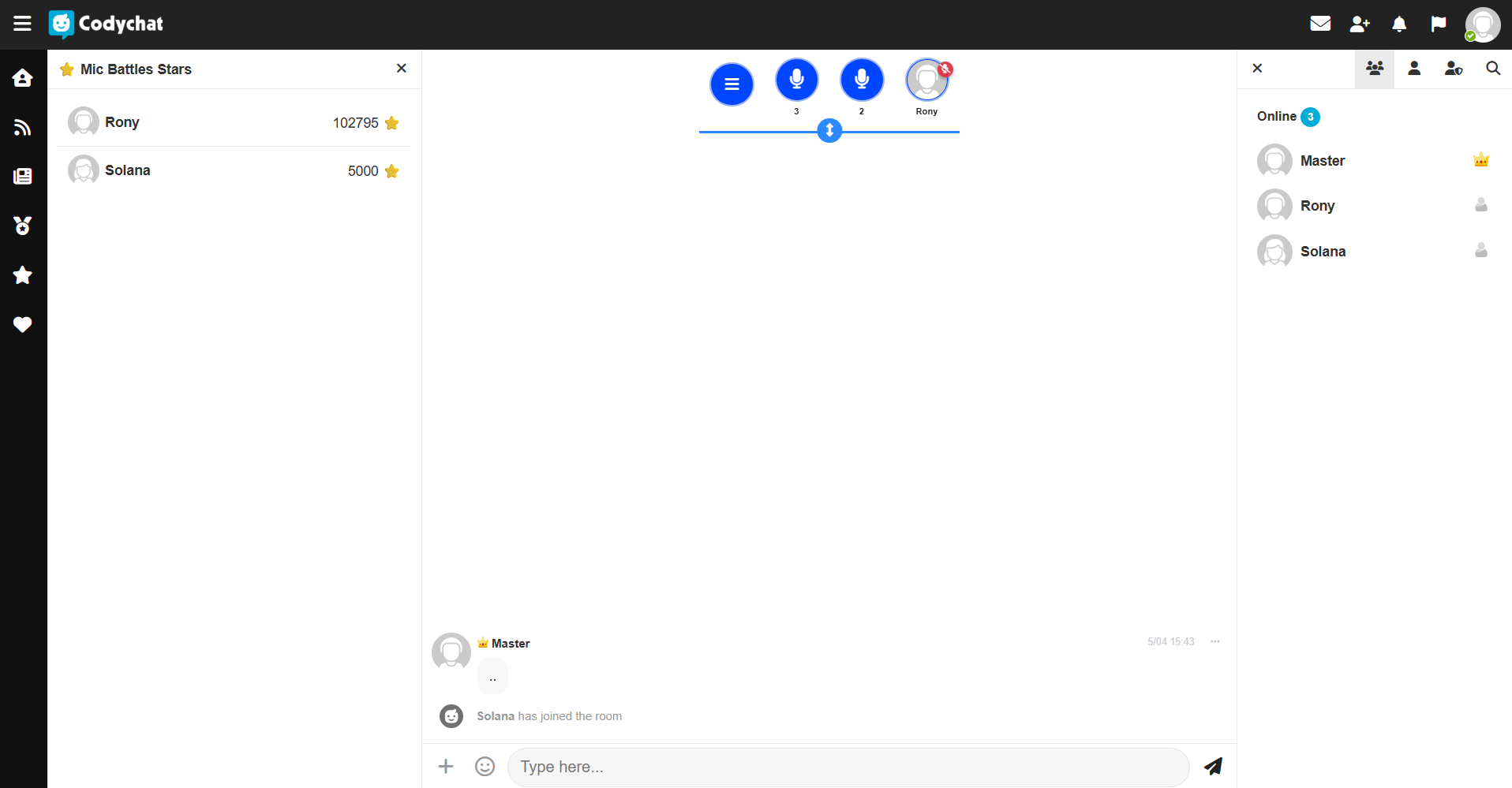
Task: Join mic slot number 2
Action: (x=862, y=80)
